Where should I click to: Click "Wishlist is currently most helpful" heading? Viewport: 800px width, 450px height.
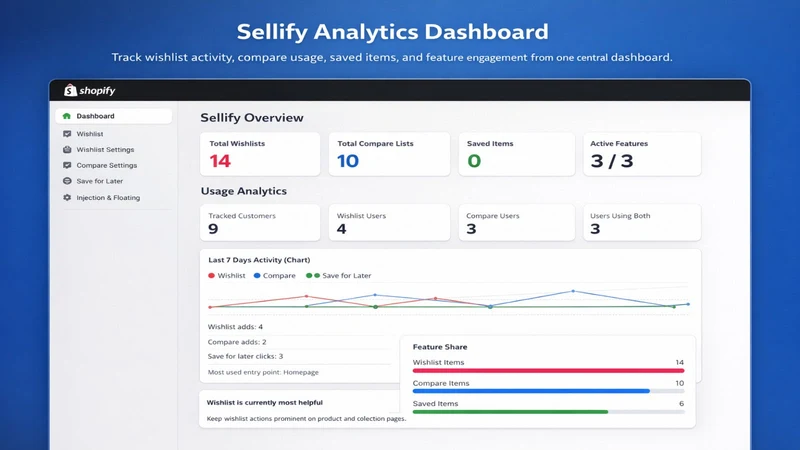coord(265,403)
